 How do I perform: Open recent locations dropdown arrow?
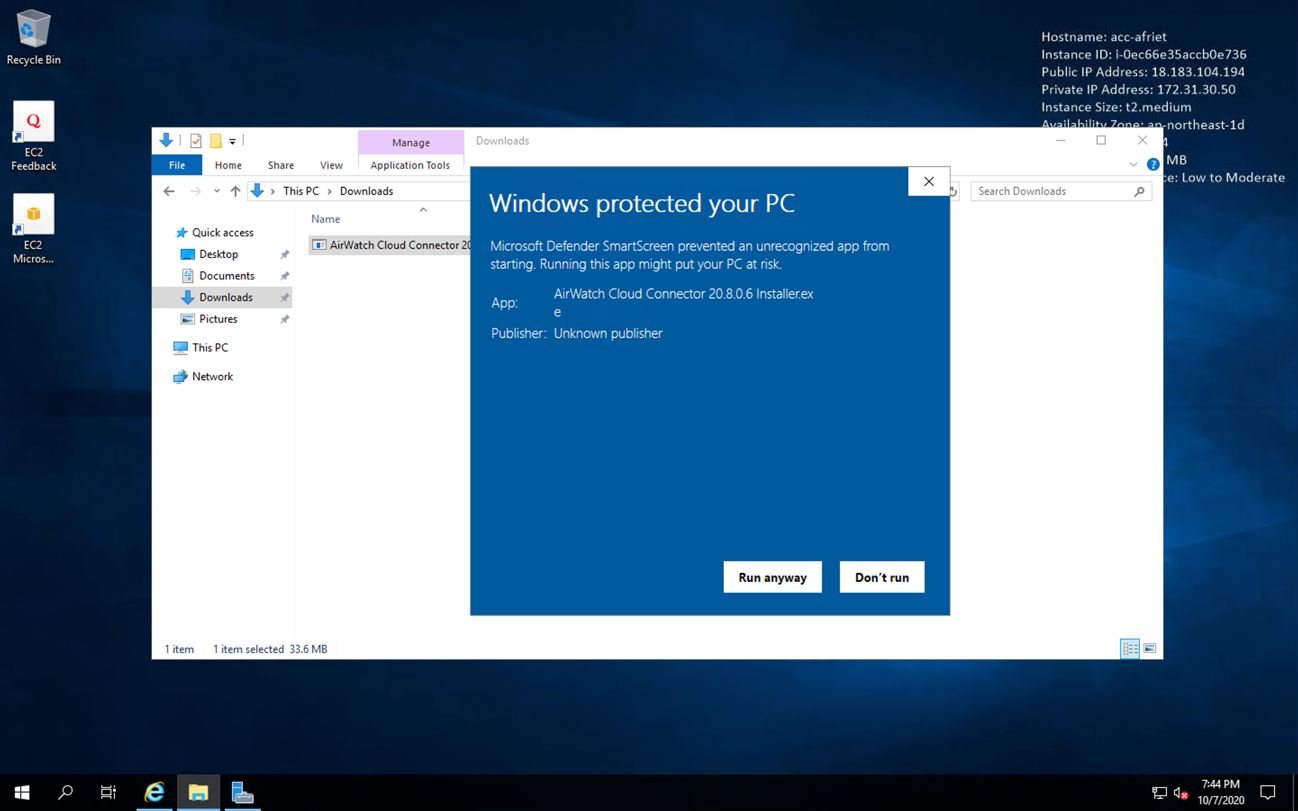coord(216,191)
